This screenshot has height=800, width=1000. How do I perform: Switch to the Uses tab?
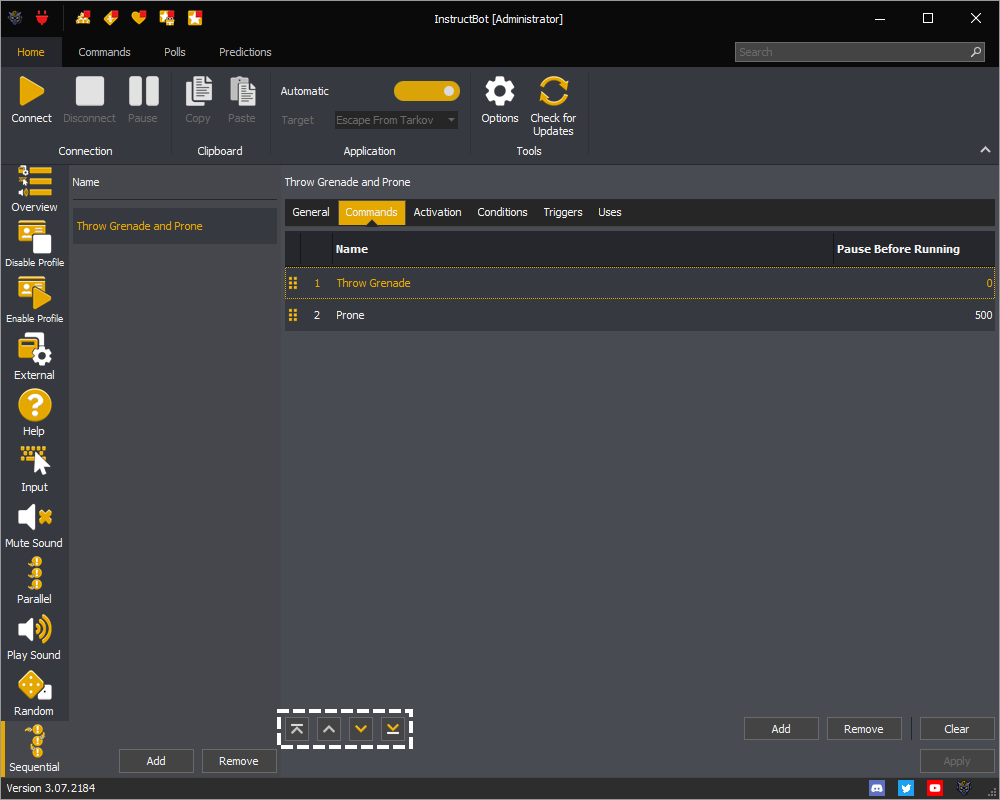(610, 212)
